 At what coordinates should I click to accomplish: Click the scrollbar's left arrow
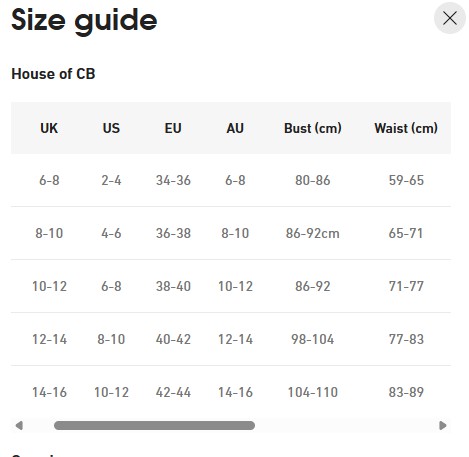pos(19,425)
